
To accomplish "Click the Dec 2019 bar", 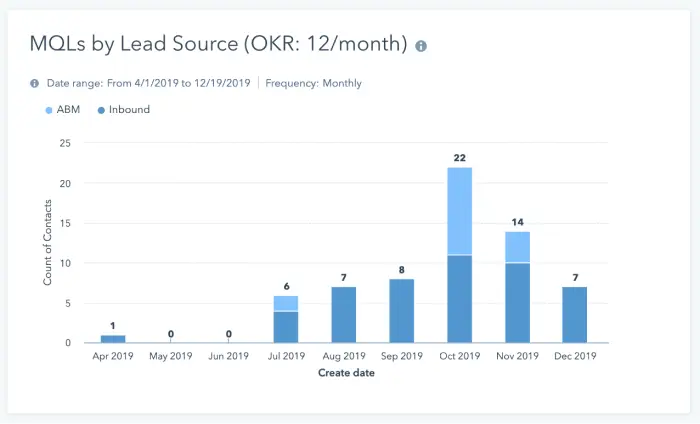I will click(x=575, y=315).
